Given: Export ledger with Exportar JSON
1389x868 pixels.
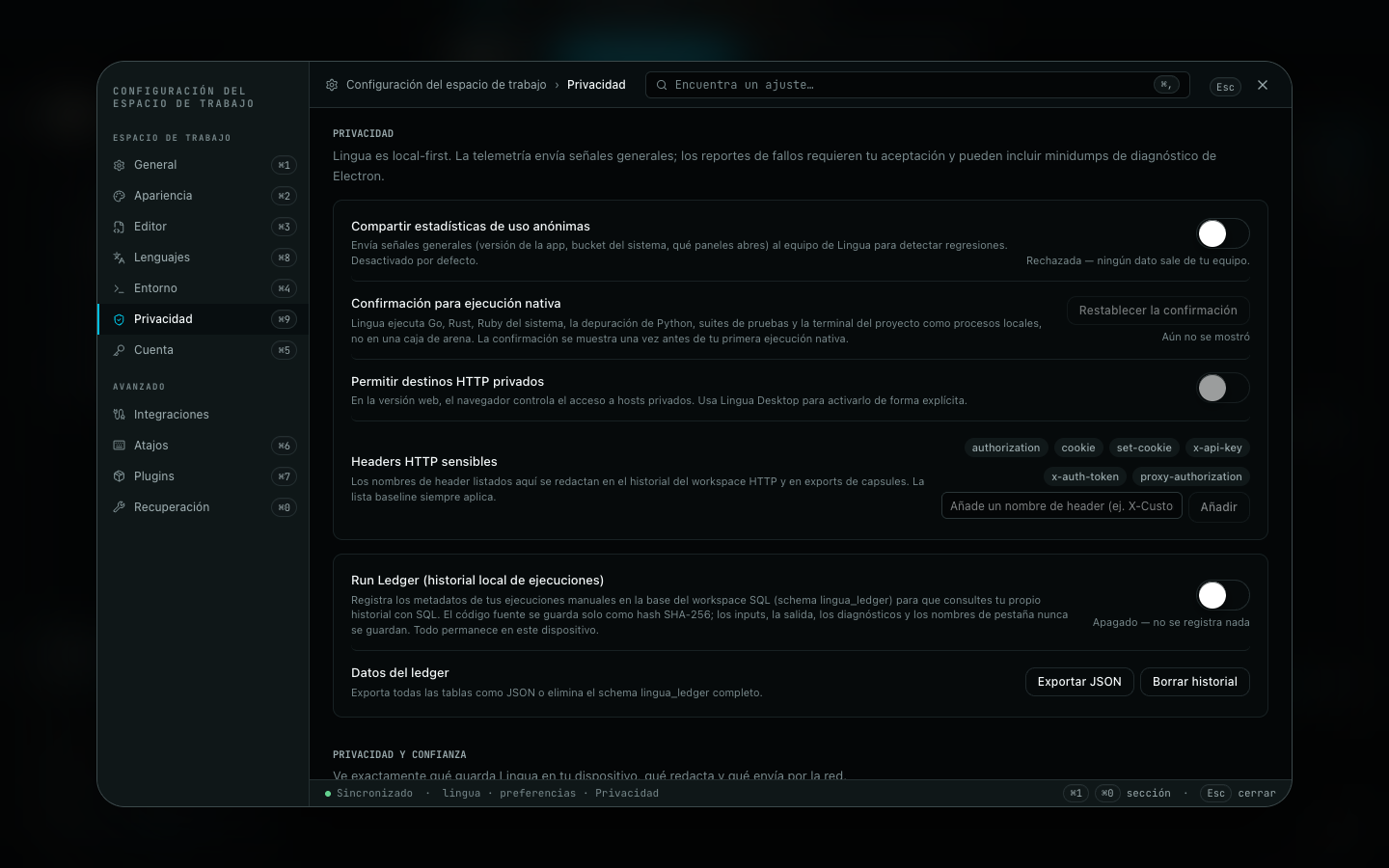Looking at the screenshot, I should [x=1079, y=682].
